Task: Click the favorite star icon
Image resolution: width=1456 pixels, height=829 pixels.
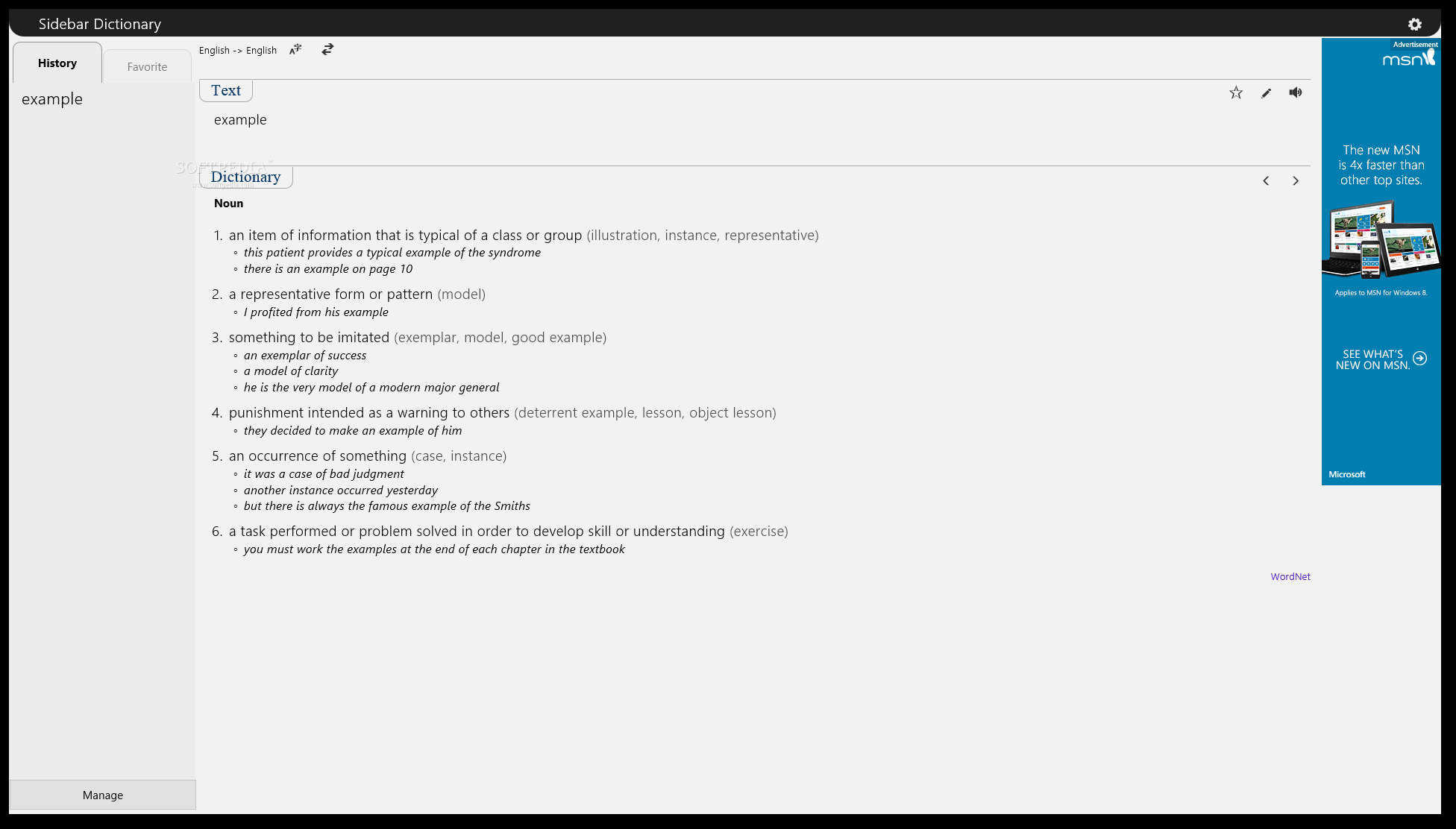Action: click(1235, 92)
